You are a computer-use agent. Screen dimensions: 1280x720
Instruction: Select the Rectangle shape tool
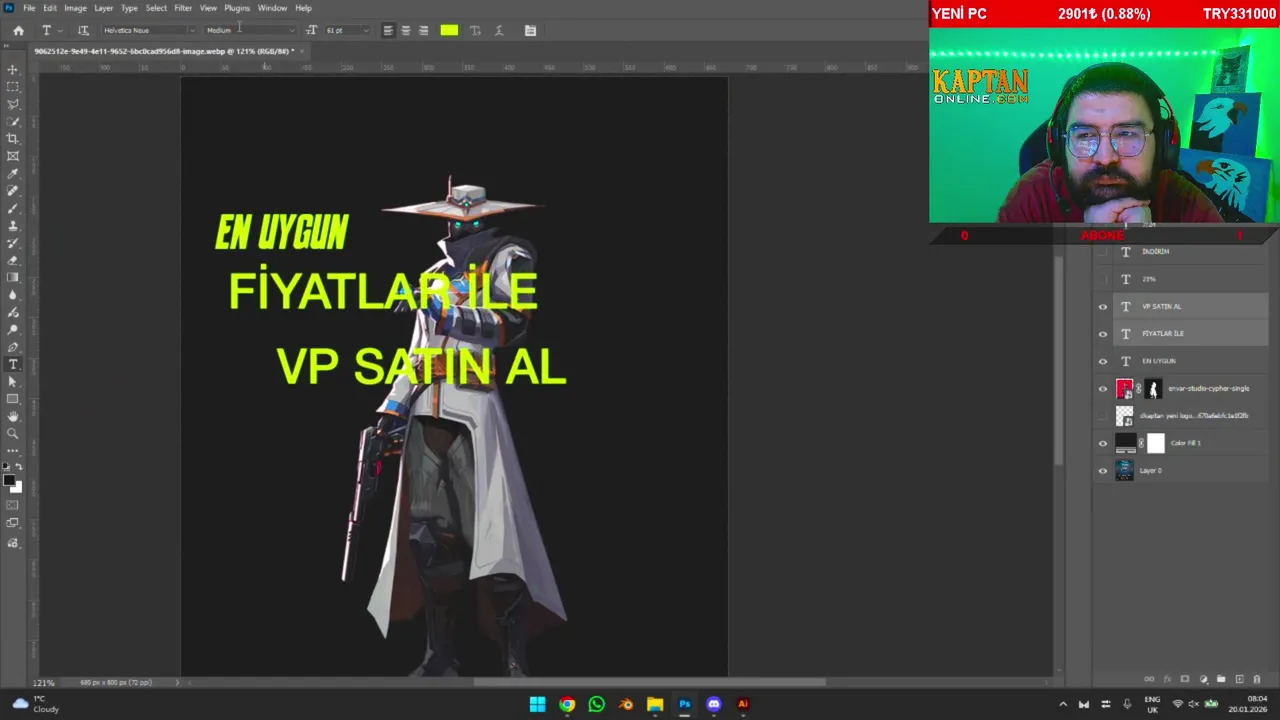13,399
